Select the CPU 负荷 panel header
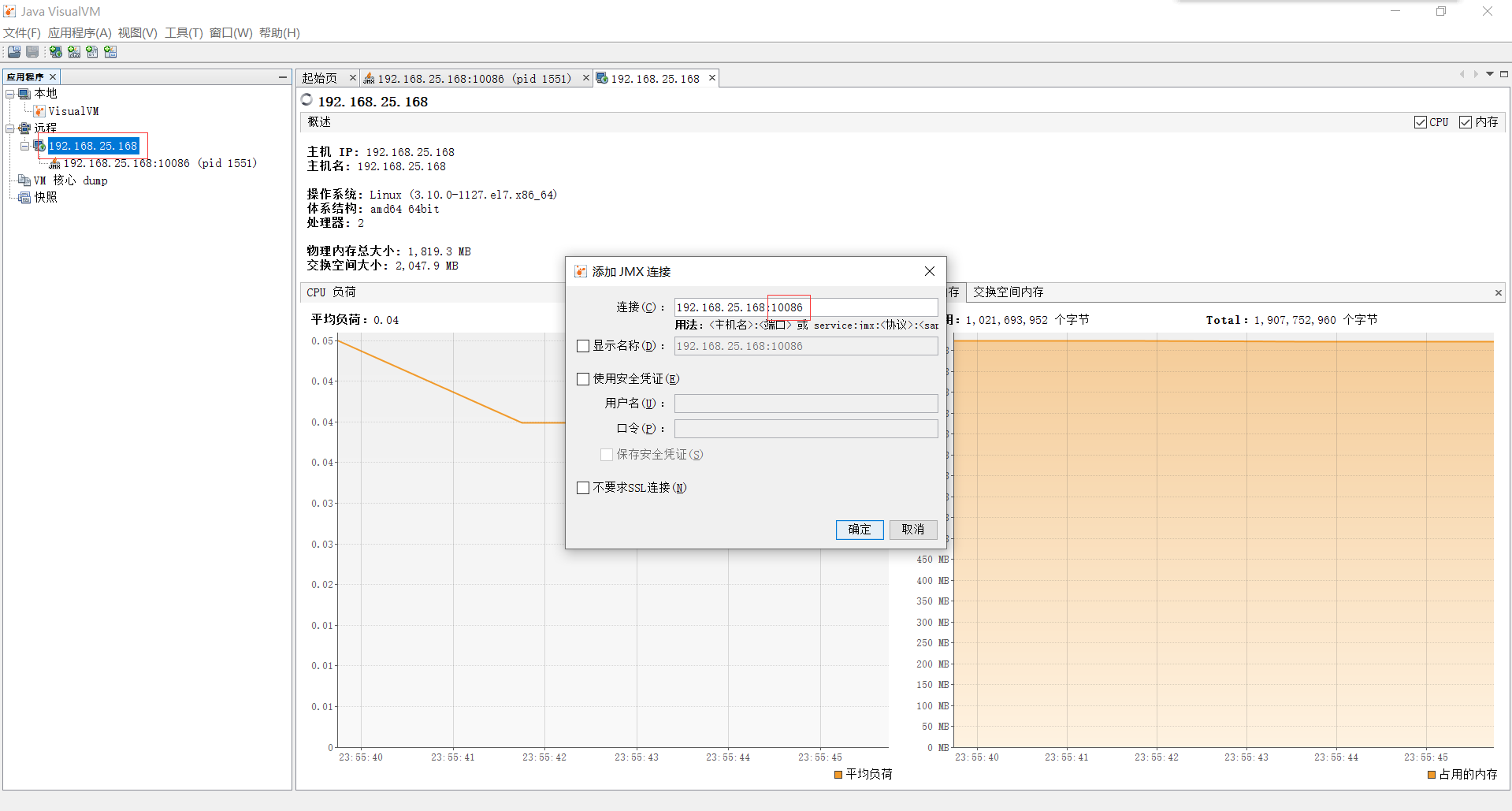 (x=331, y=292)
